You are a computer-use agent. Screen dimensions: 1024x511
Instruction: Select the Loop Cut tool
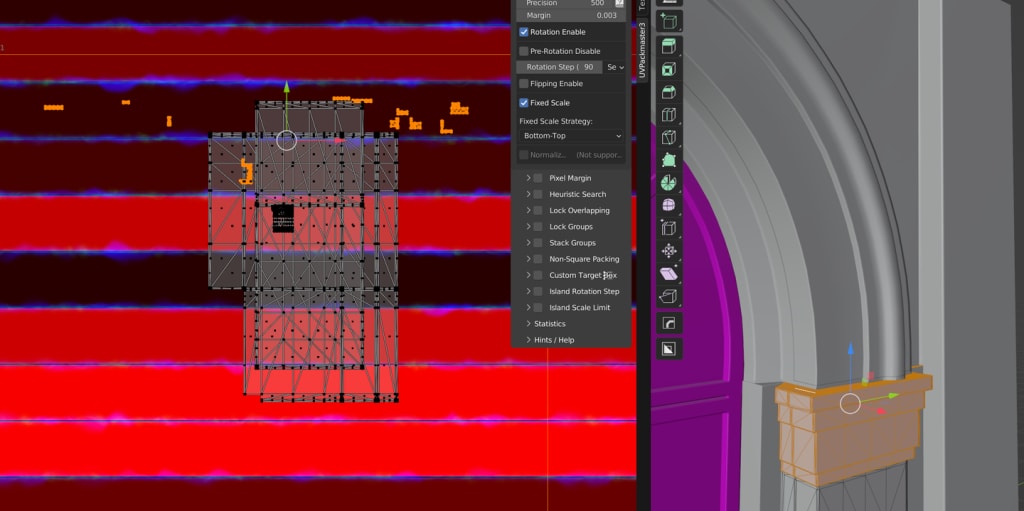[669, 115]
